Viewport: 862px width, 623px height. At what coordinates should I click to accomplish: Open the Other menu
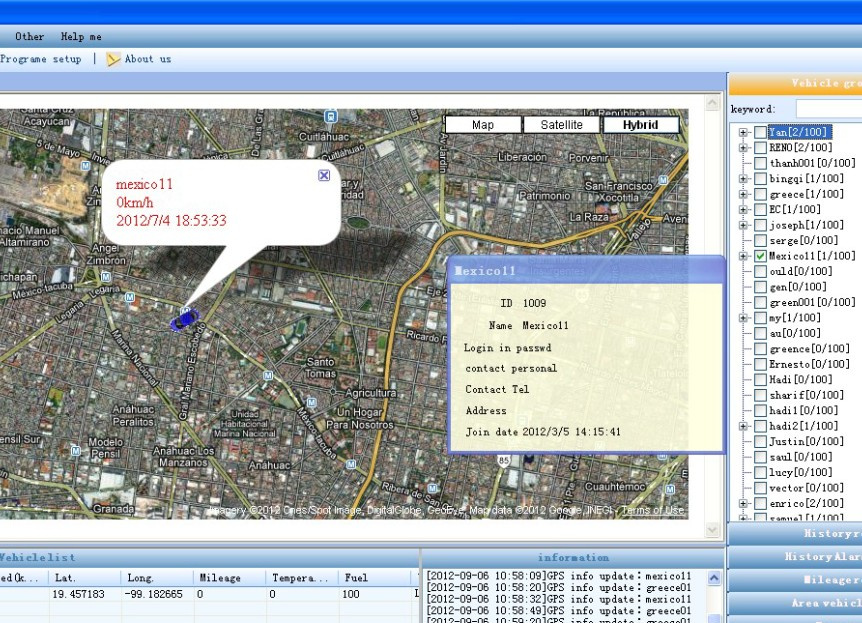pos(30,36)
